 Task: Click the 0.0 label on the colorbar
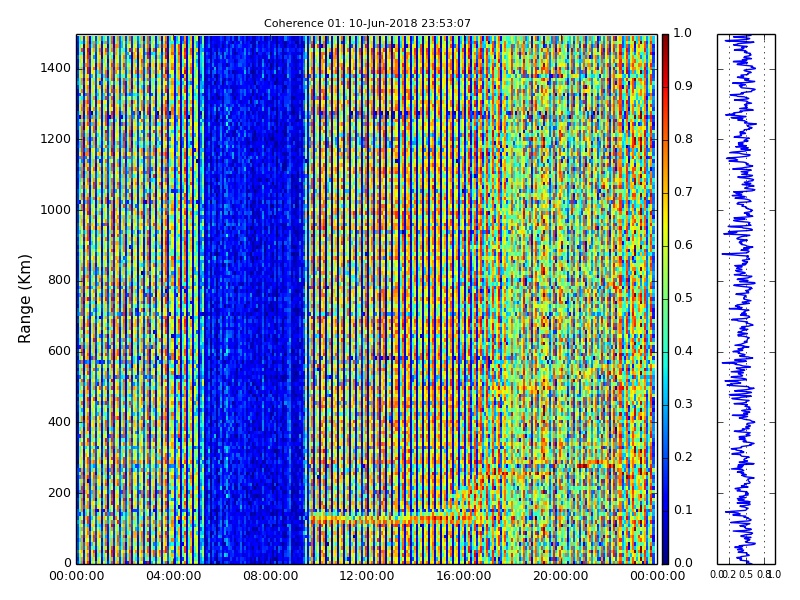coord(683,563)
